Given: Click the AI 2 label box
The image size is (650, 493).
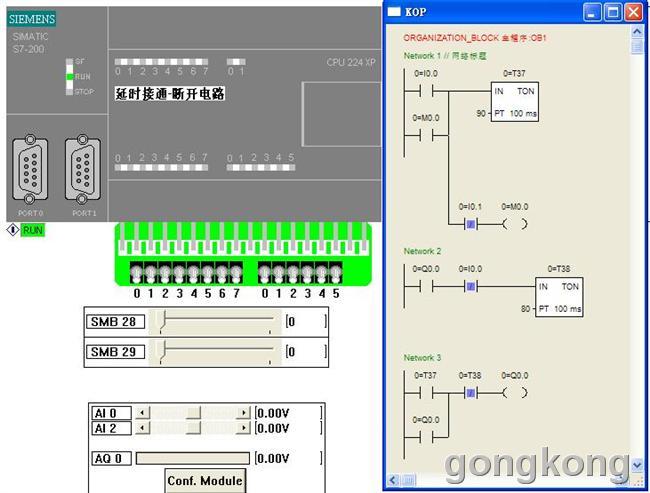Looking at the screenshot, I should pyautogui.click(x=111, y=428).
